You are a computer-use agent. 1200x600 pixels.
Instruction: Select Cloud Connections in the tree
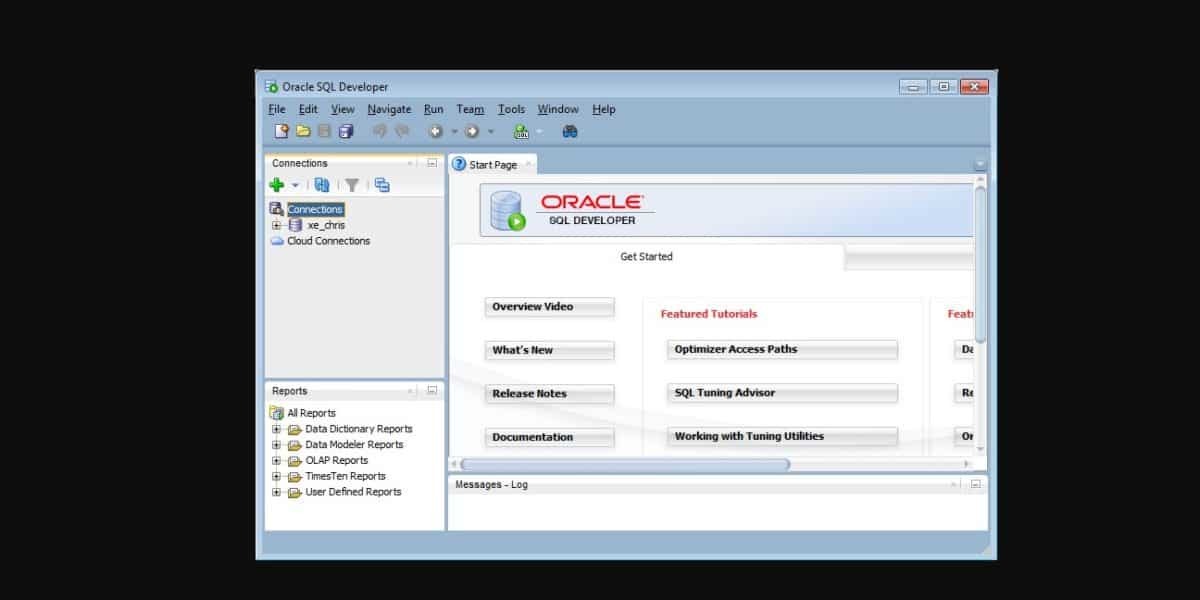click(328, 241)
